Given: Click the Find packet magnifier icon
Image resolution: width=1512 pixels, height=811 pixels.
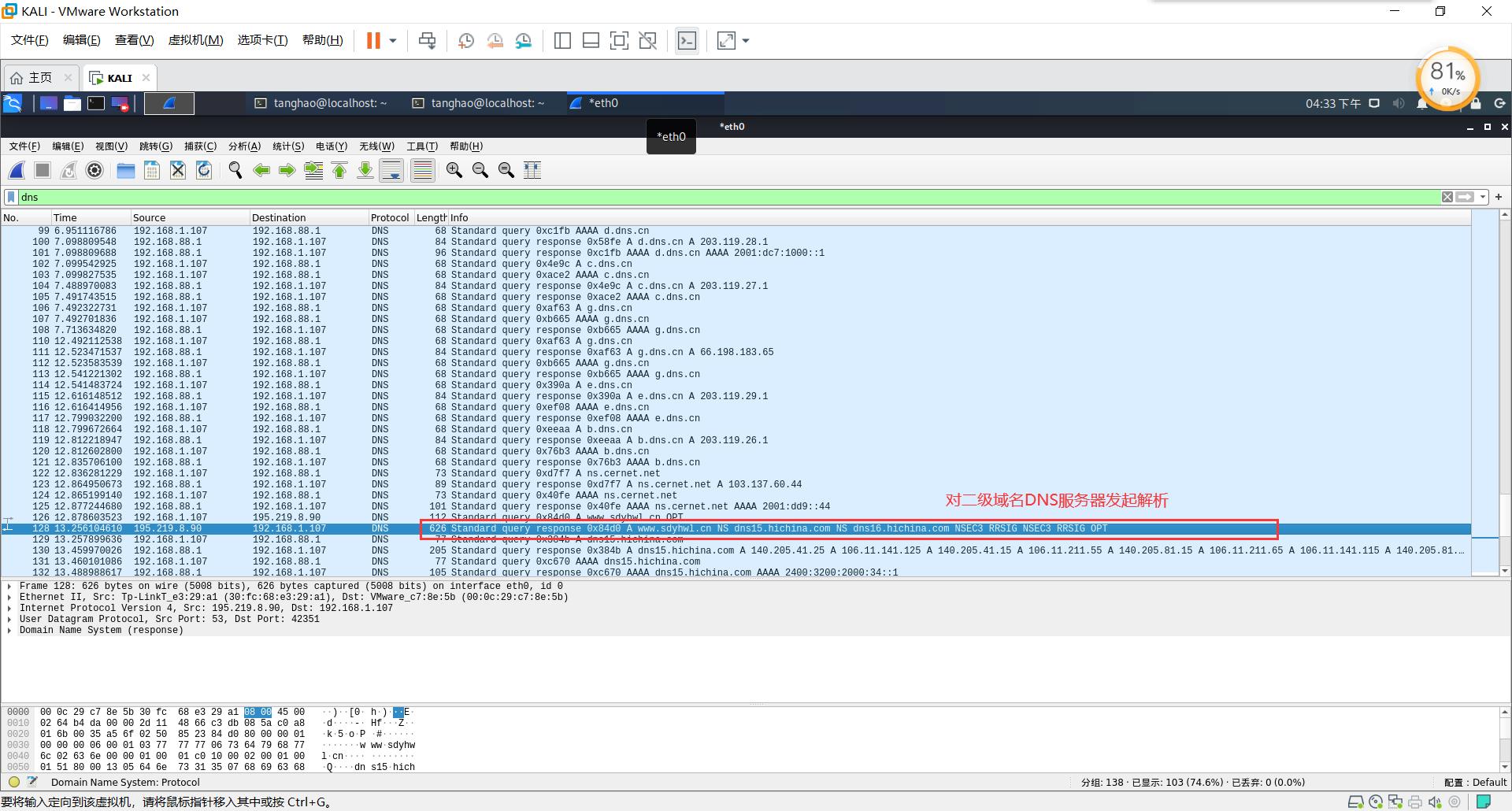Looking at the screenshot, I should click(235, 170).
